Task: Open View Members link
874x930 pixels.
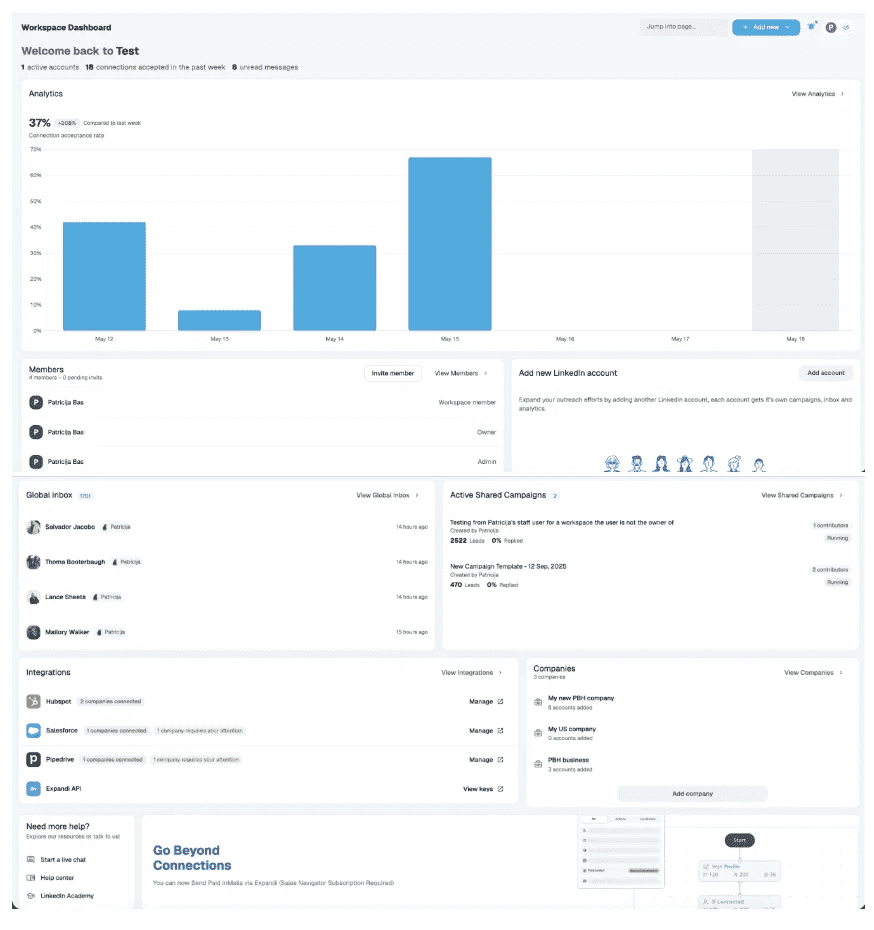Action: pos(456,373)
